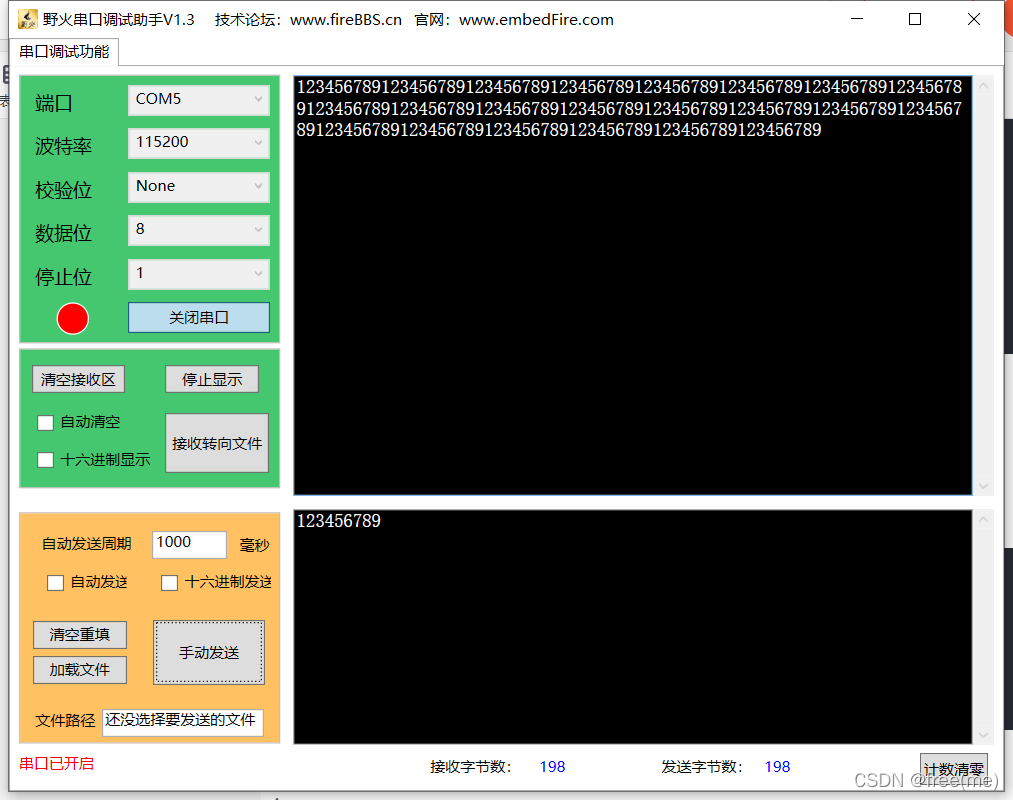The height and width of the screenshot is (800, 1013).
Task: Click the 关闭串口 button
Action: (198, 318)
